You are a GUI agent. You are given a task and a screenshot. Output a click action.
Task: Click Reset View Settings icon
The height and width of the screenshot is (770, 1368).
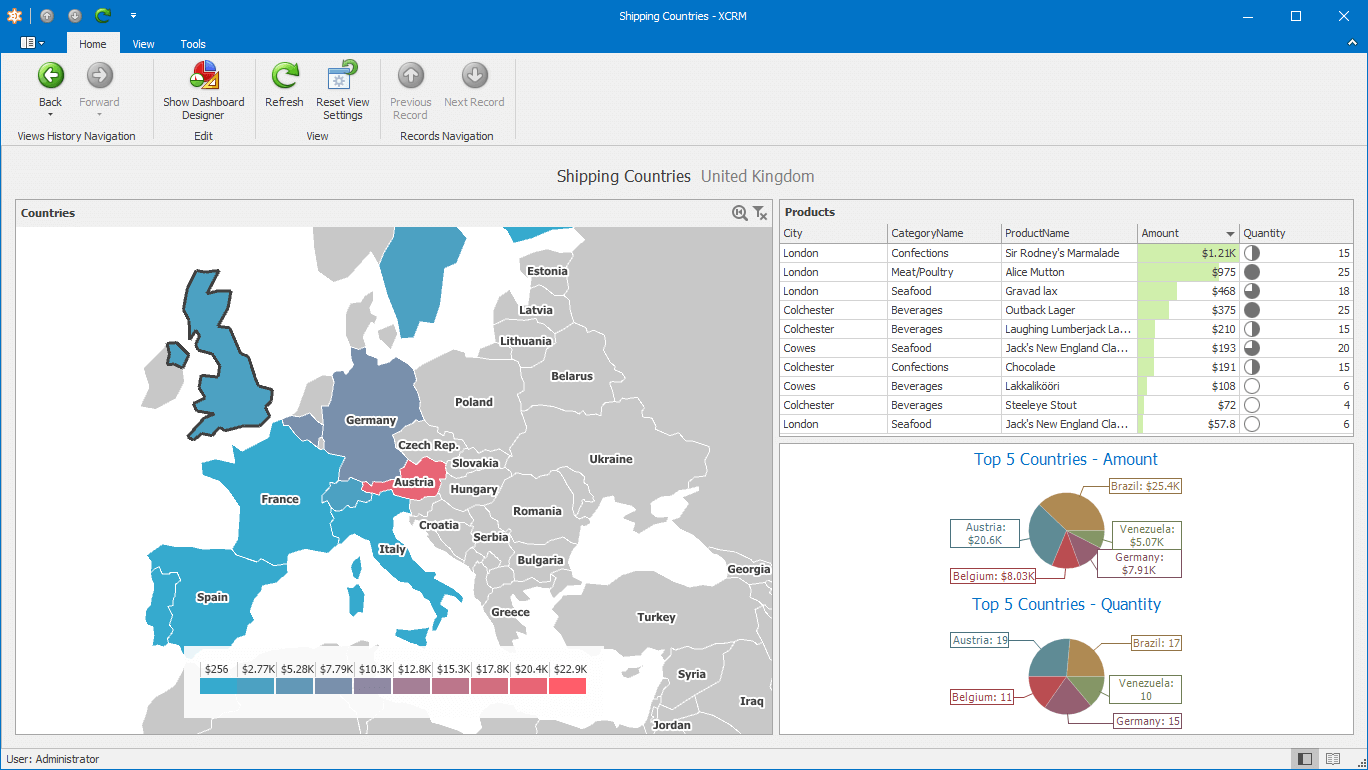[343, 76]
